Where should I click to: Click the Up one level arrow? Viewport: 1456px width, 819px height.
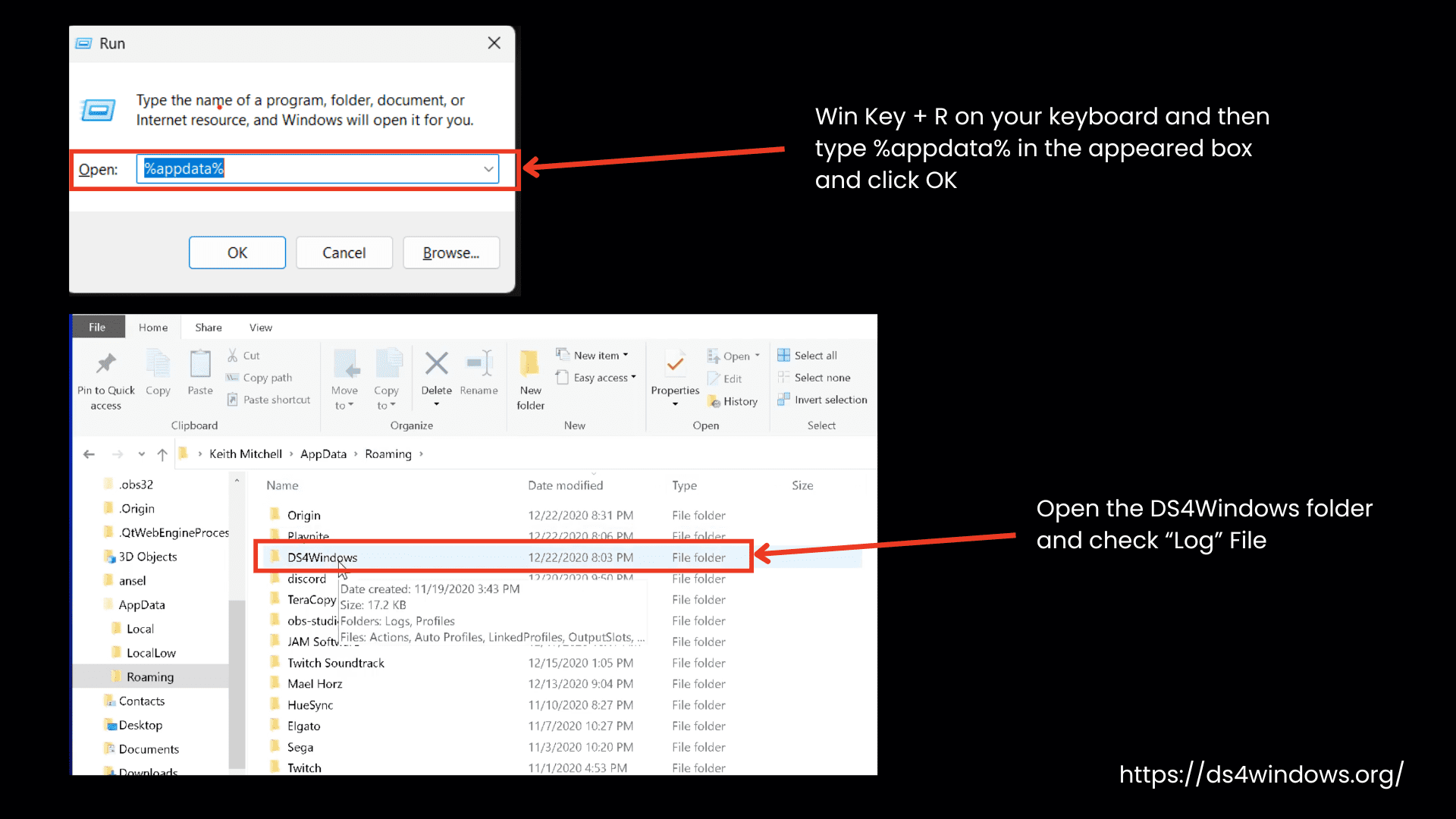tap(162, 454)
